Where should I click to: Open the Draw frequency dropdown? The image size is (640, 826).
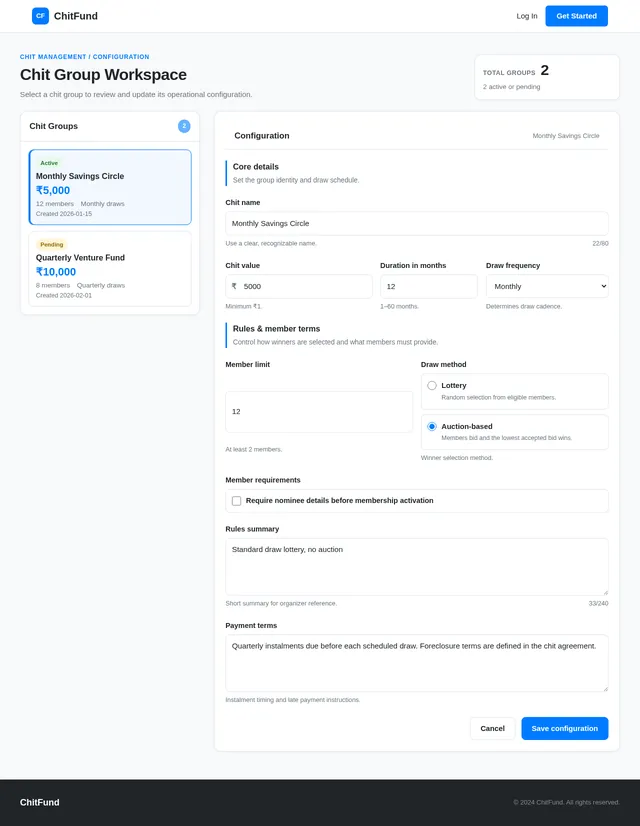click(x=547, y=287)
